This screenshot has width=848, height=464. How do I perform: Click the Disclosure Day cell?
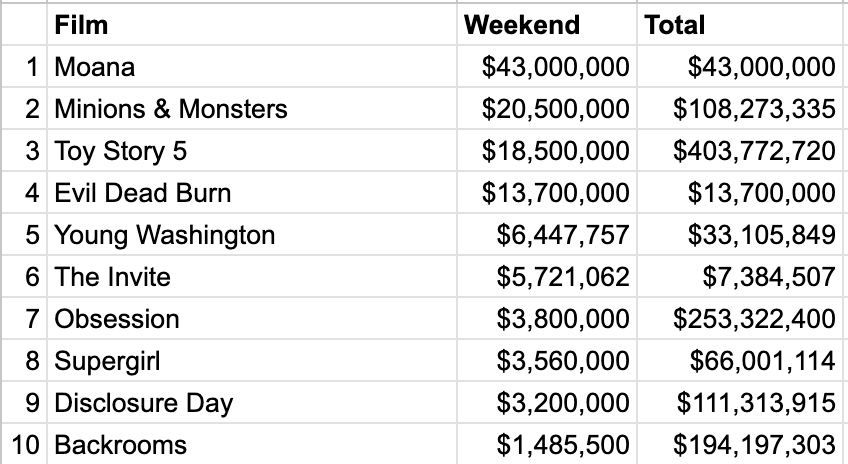252,403
